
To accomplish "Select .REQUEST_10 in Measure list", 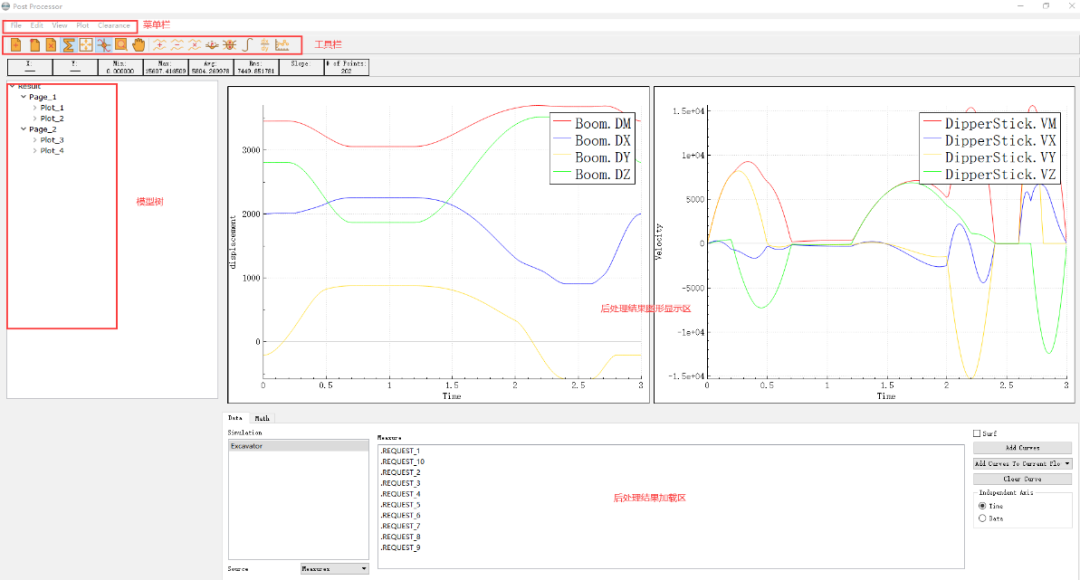I will [402, 462].
